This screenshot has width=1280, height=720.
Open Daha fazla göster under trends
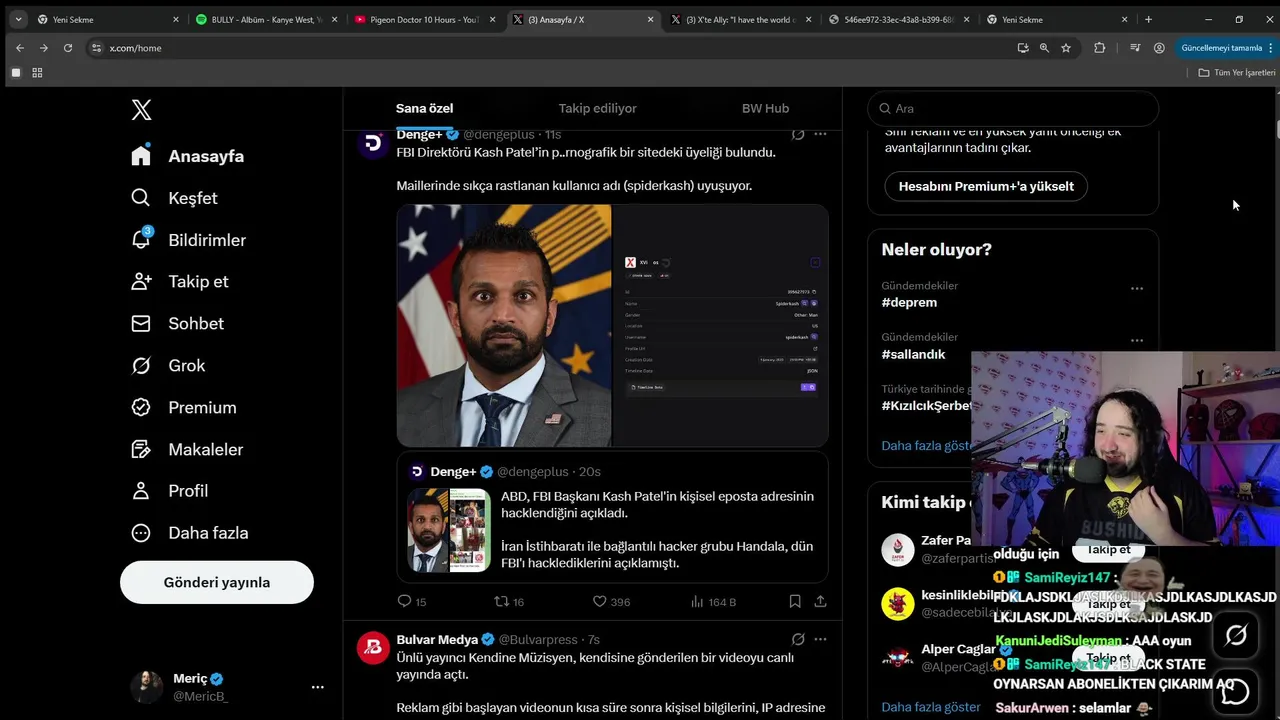point(927,445)
